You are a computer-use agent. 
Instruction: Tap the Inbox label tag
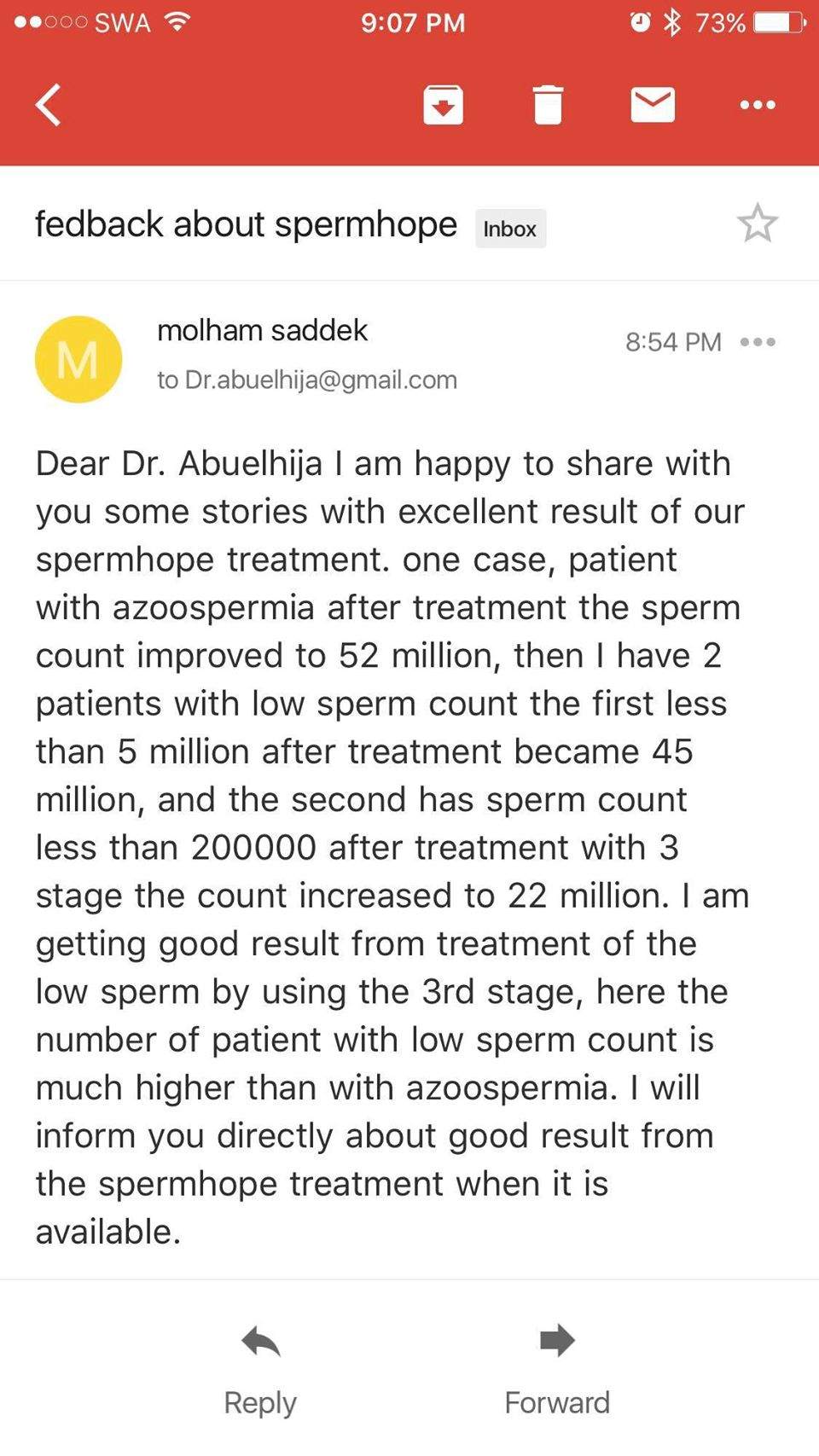(x=510, y=229)
